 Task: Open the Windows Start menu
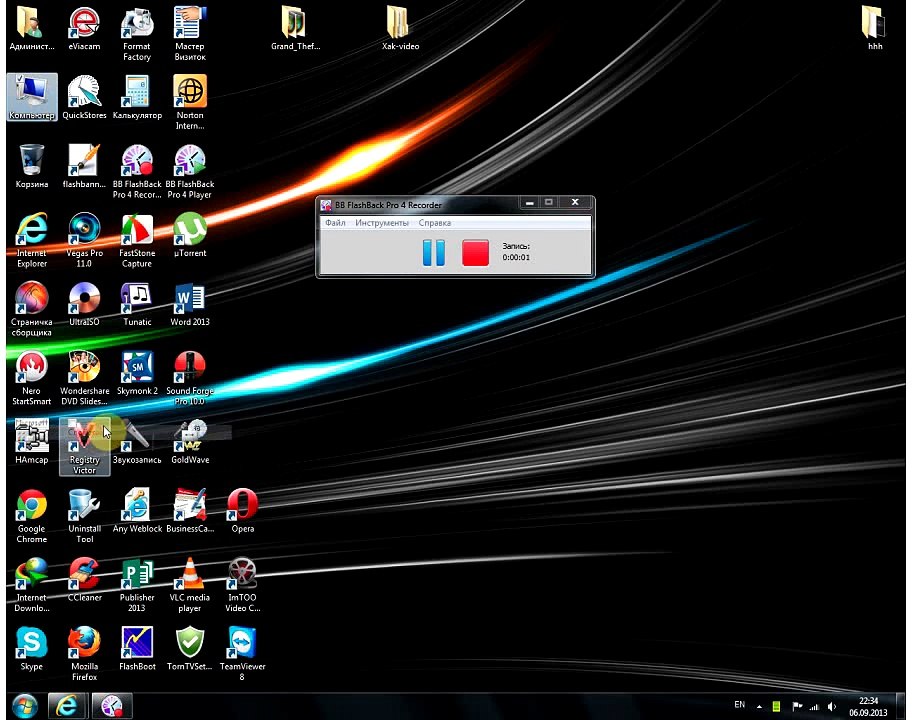pyautogui.click(x=24, y=706)
